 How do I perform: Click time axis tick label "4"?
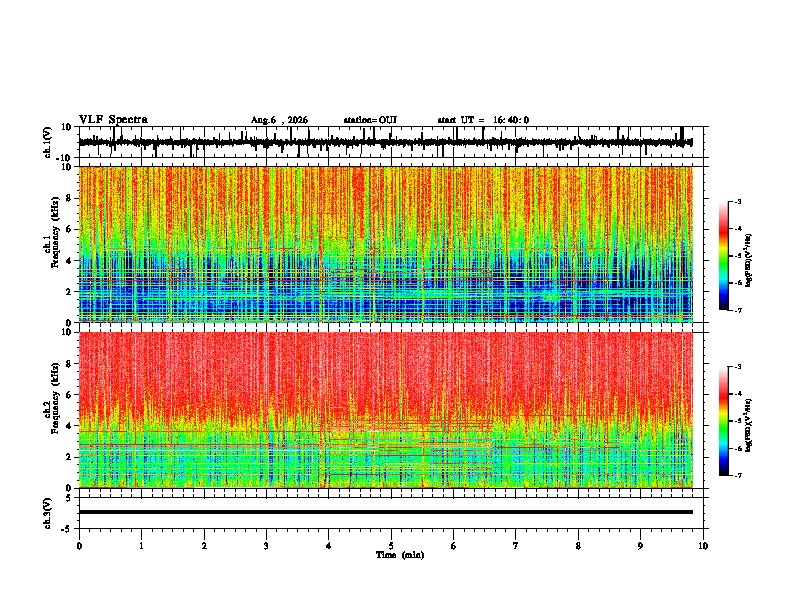point(329,546)
